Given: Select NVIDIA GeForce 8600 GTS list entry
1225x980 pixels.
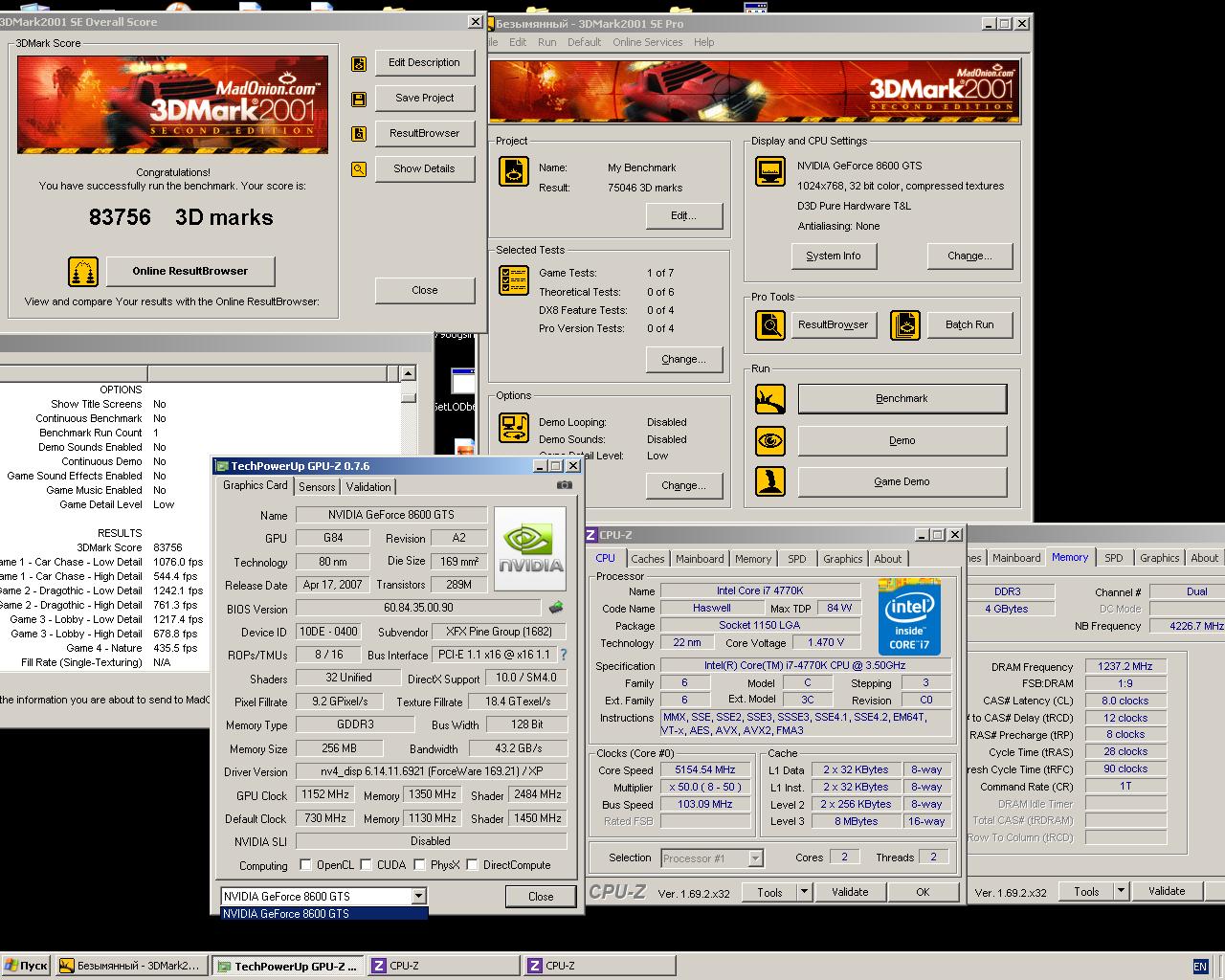Looking at the screenshot, I should coord(324,914).
